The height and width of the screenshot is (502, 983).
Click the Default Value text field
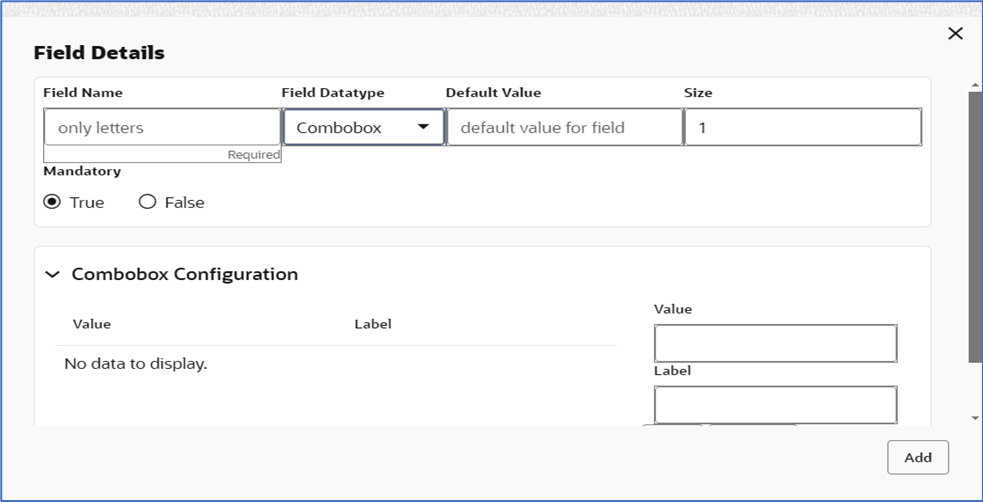point(564,127)
